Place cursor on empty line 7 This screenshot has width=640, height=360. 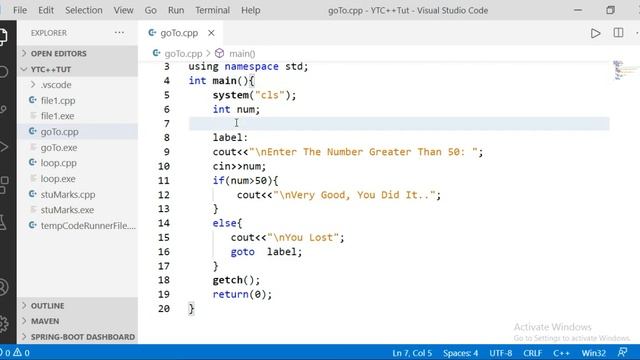[399, 124]
